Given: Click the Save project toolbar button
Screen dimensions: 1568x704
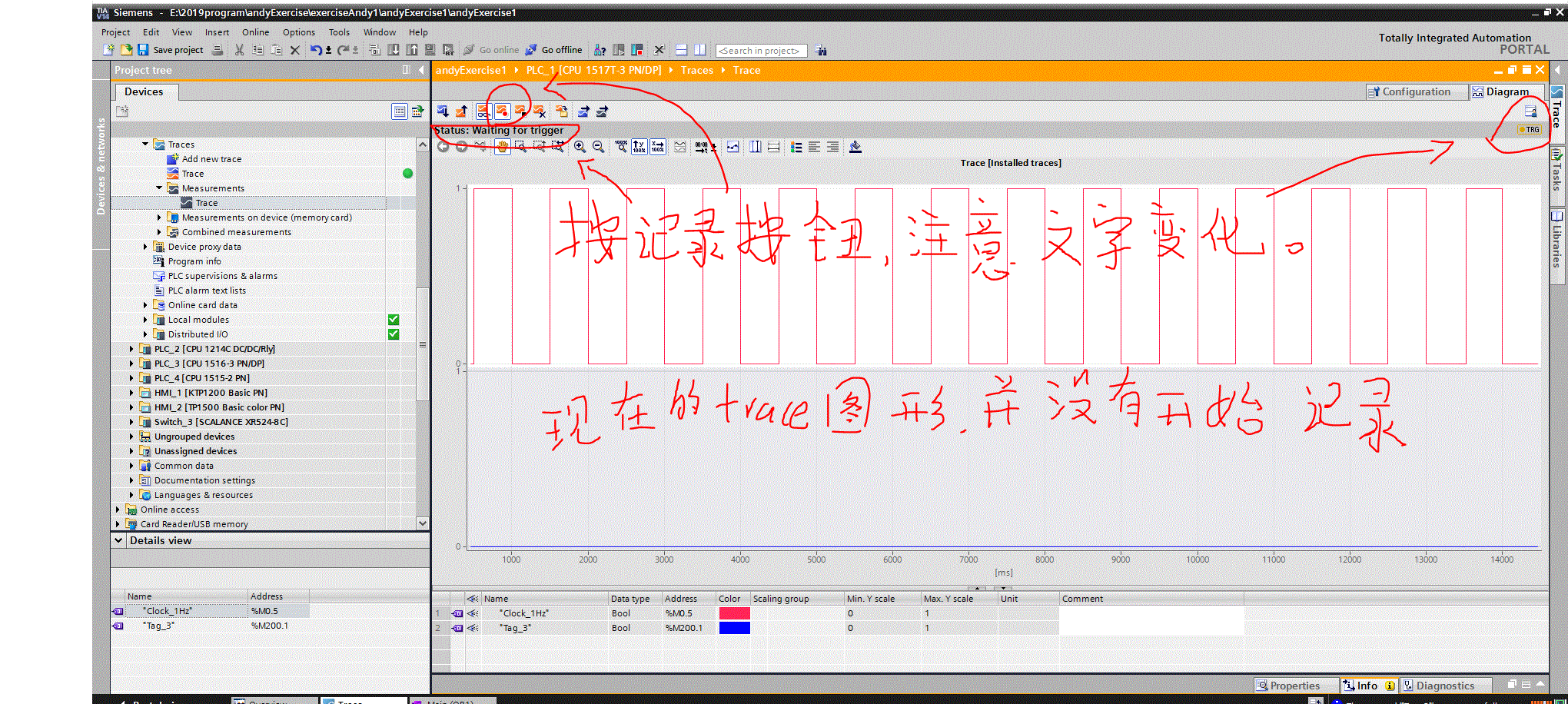Looking at the screenshot, I should (x=170, y=50).
